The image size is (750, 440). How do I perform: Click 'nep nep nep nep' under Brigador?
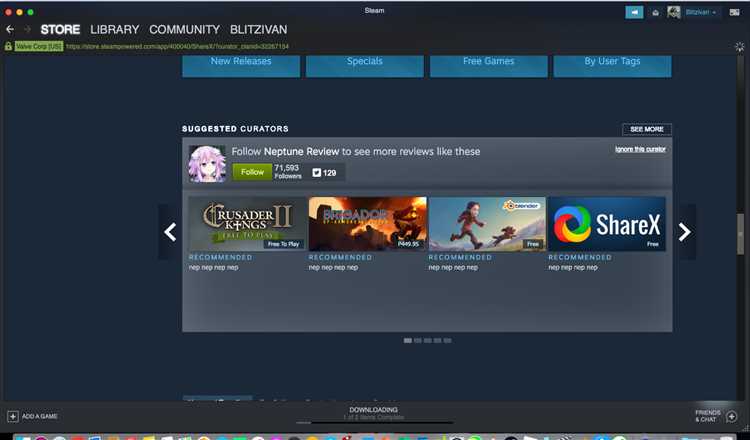[x=333, y=268]
